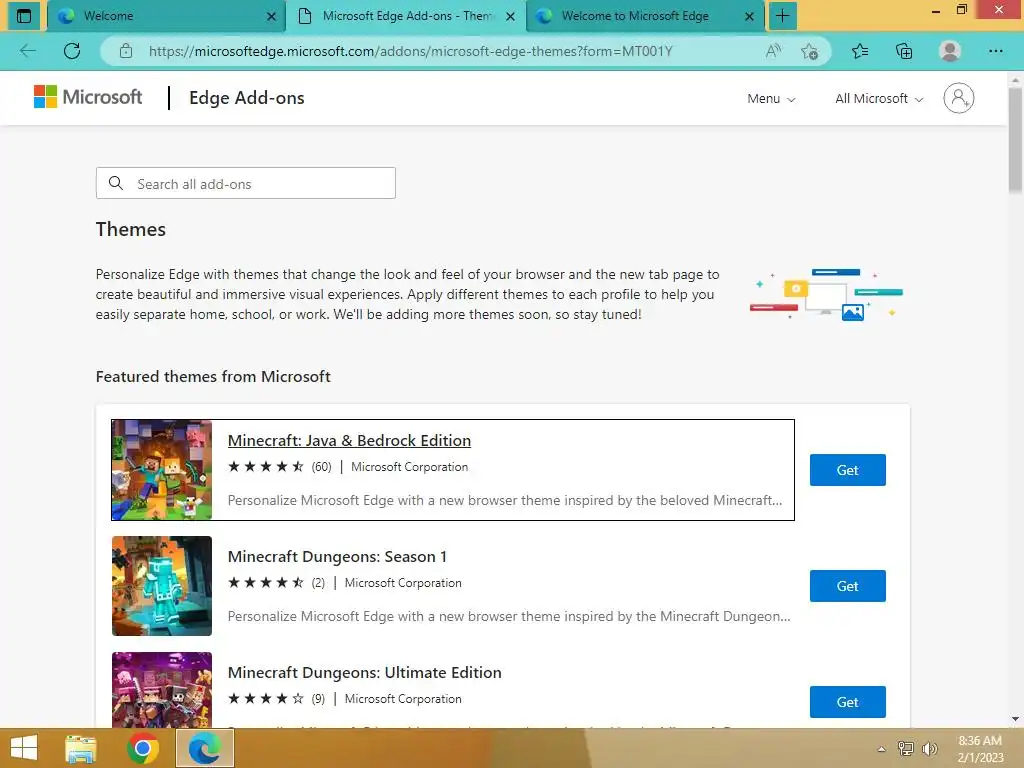The height and width of the screenshot is (768, 1024).
Task: Reload the page with the refresh icon
Action: [72, 51]
